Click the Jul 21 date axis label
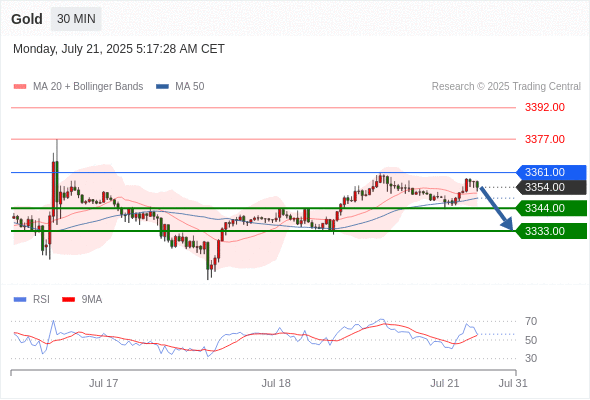Screen dimensions: 590x400 tap(445, 383)
